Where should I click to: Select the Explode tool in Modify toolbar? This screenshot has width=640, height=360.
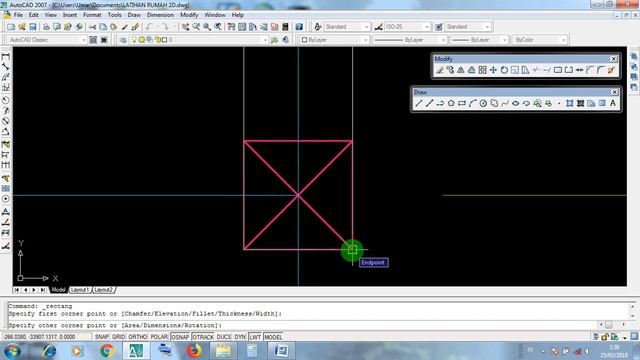pyautogui.click(x=611, y=70)
